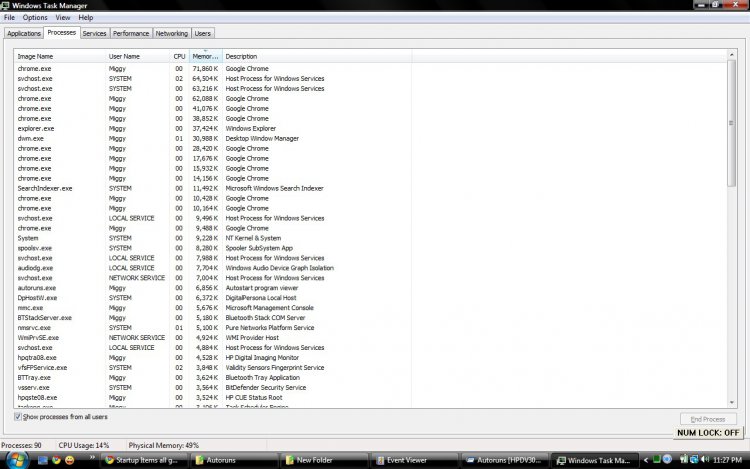Click CPU Usage: 14% status text
Image resolution: width=750 pixels, height=469 pixels.
click(x=84, y=446)
